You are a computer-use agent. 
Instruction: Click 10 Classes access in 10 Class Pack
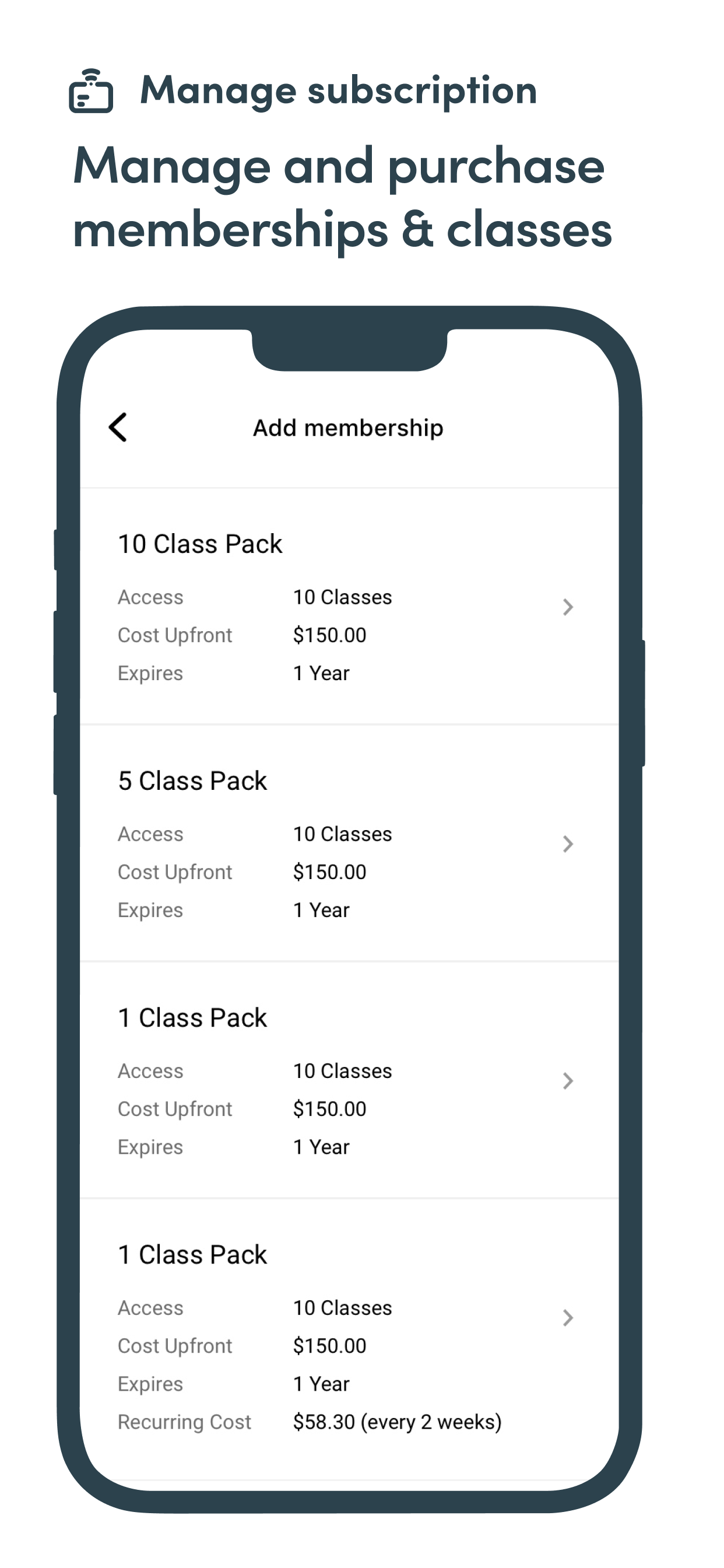point(343,597)
